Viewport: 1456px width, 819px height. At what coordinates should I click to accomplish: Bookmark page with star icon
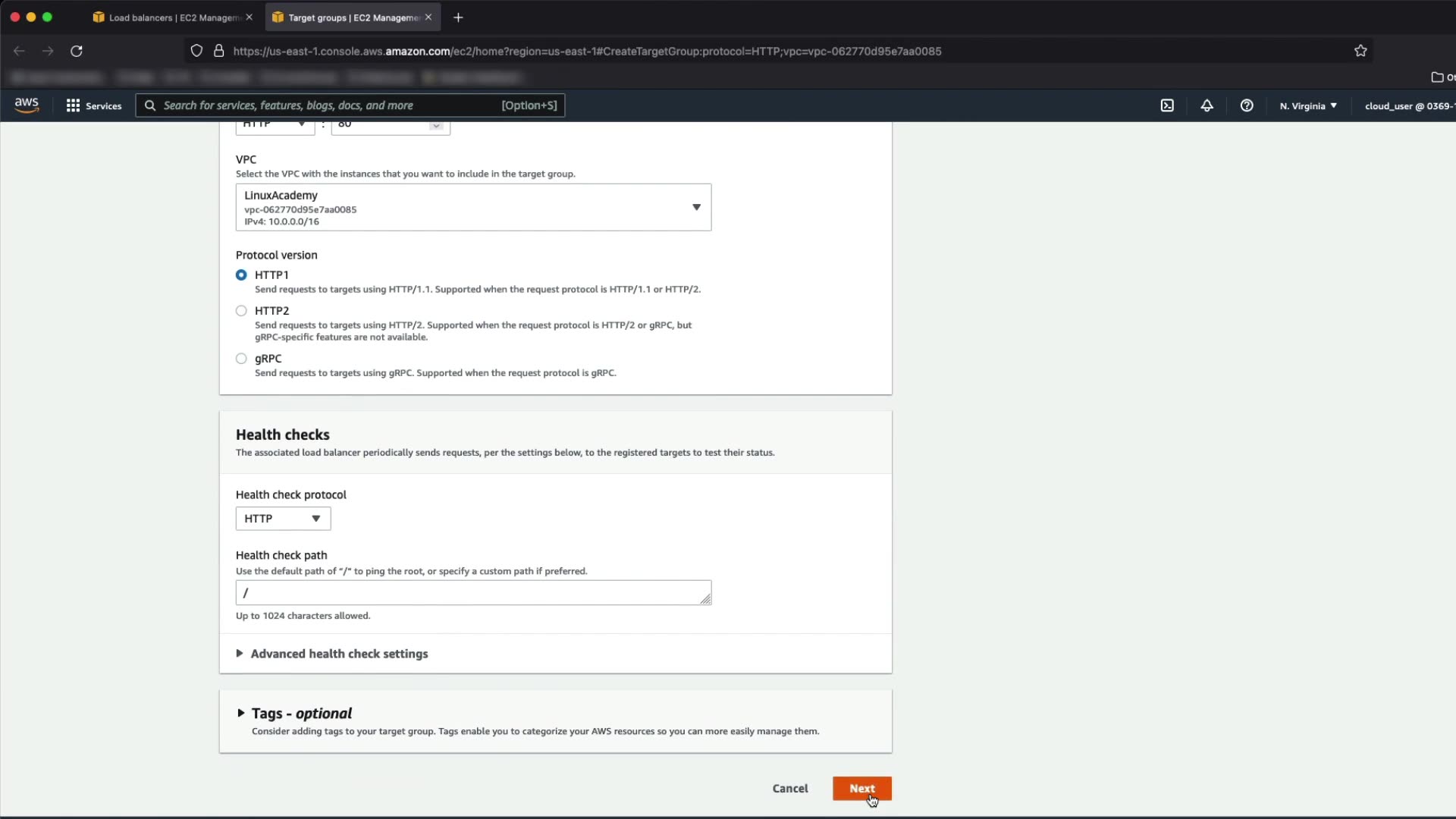point(1360,51)
